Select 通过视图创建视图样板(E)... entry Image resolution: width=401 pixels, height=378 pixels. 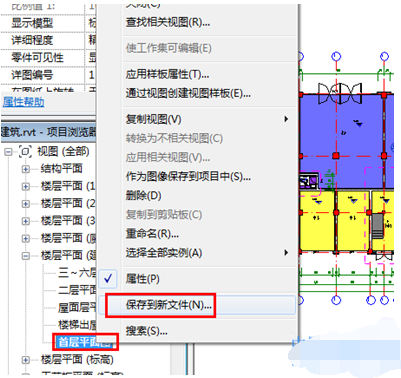click(188, 93)
